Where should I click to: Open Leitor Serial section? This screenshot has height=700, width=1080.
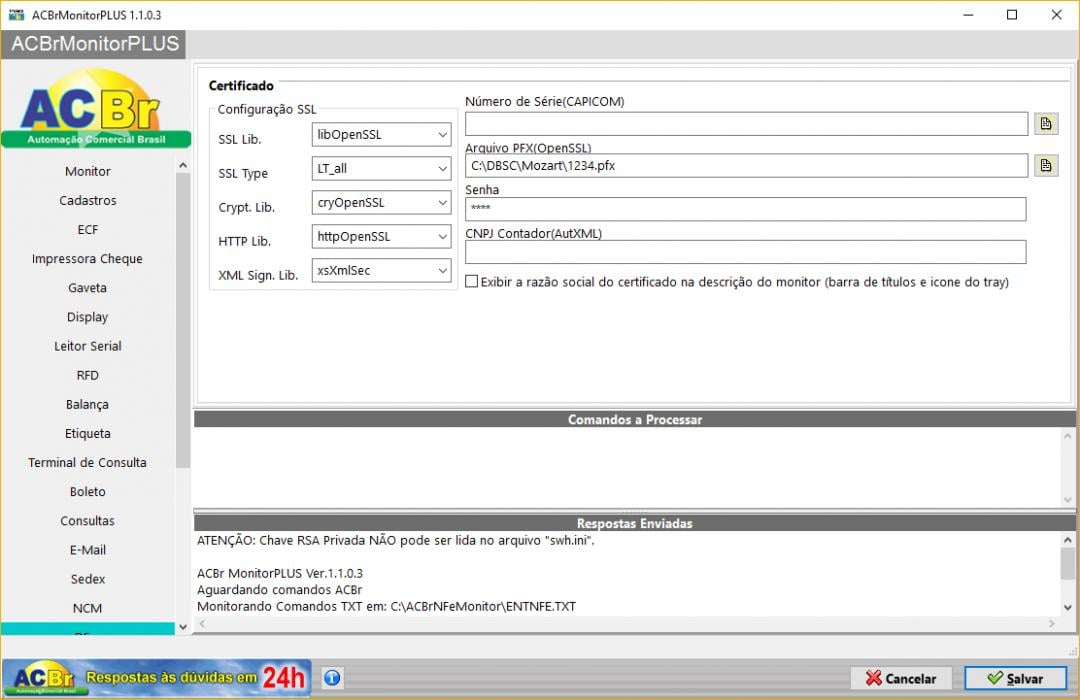coord(87,346)
